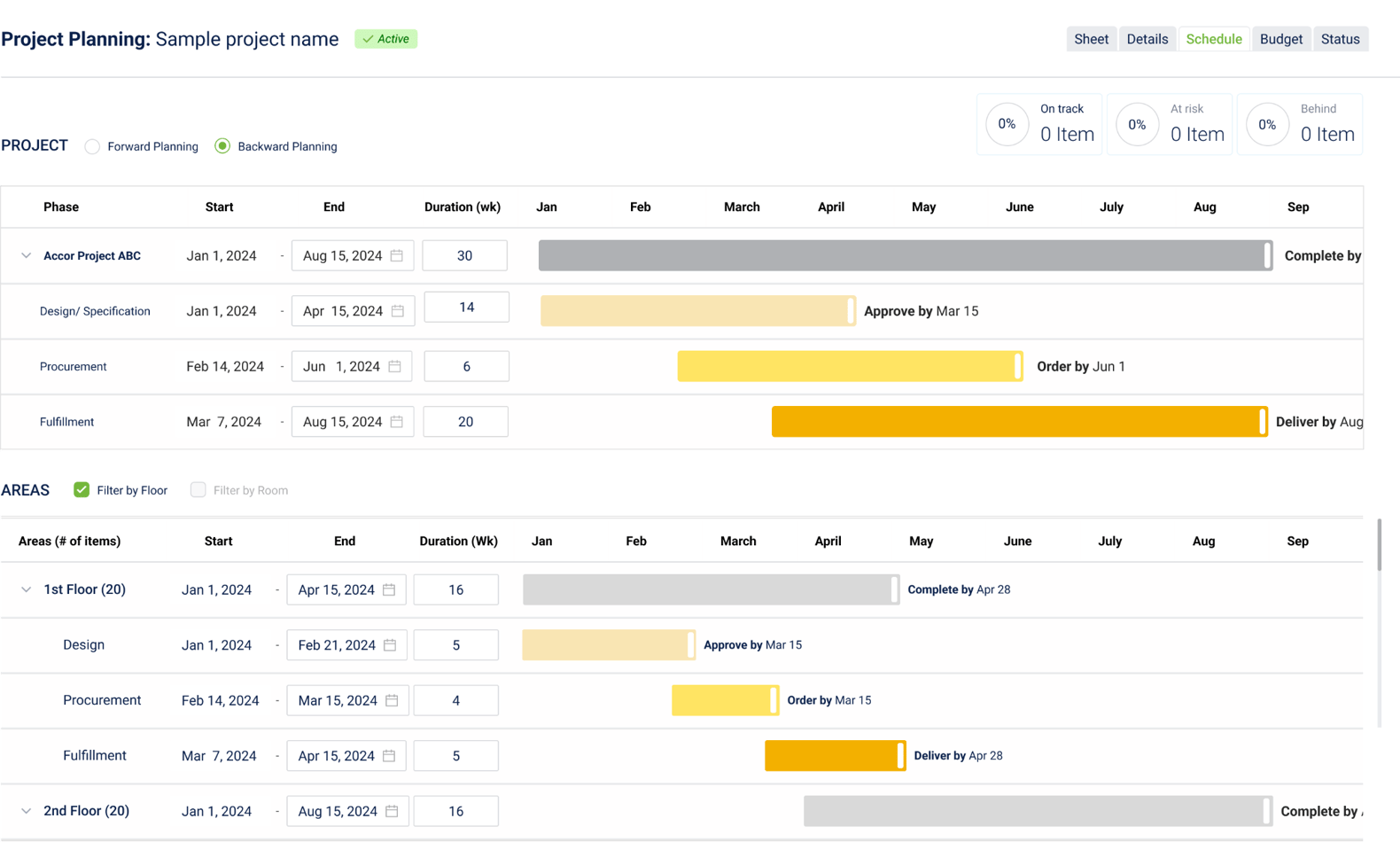This screenshot has height=842, width=1400.
Task: Switch to the Budget tab
Action: tap(1281, 39)
